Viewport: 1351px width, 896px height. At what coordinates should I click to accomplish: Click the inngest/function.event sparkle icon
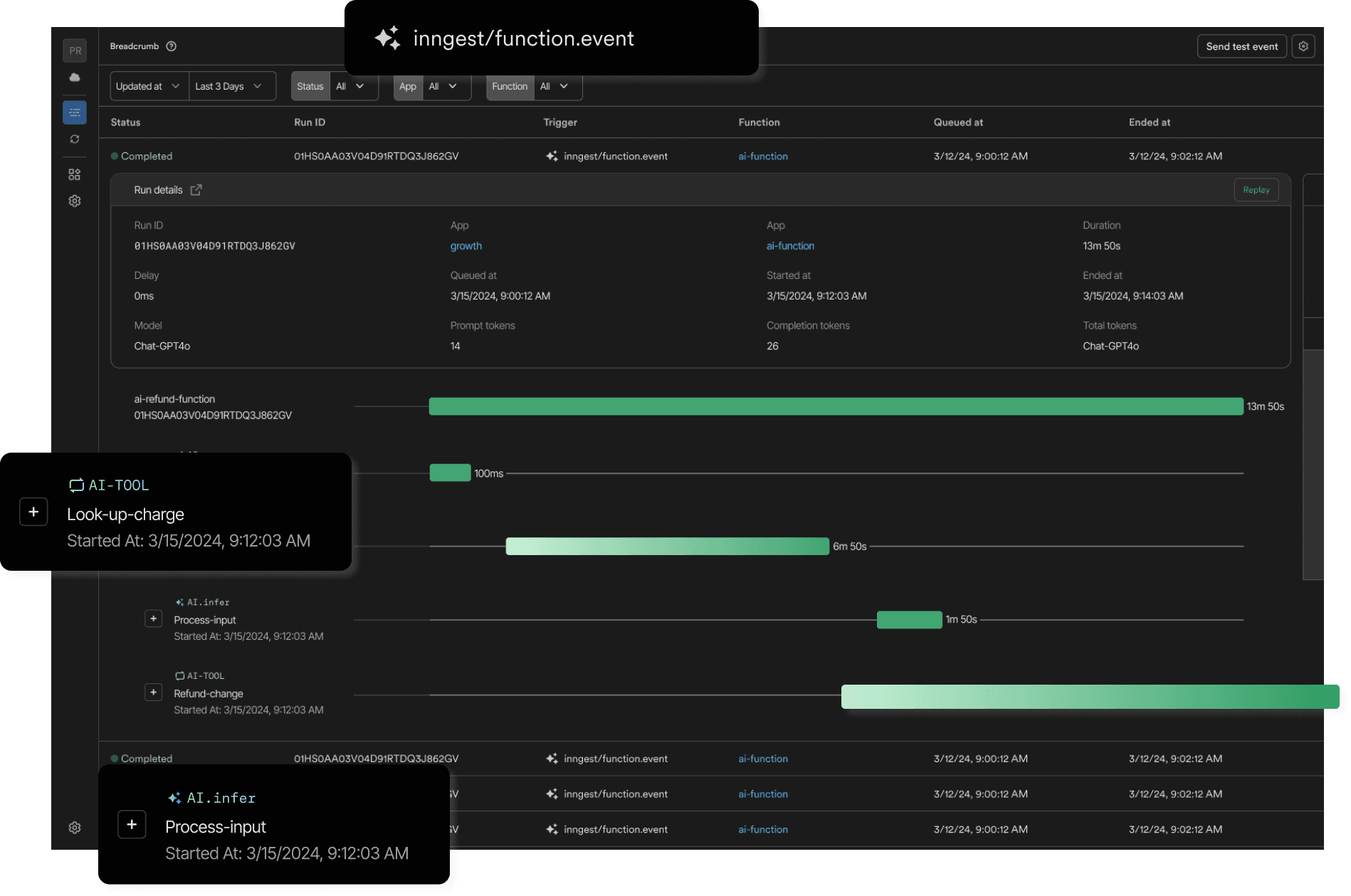pos(388,38)
